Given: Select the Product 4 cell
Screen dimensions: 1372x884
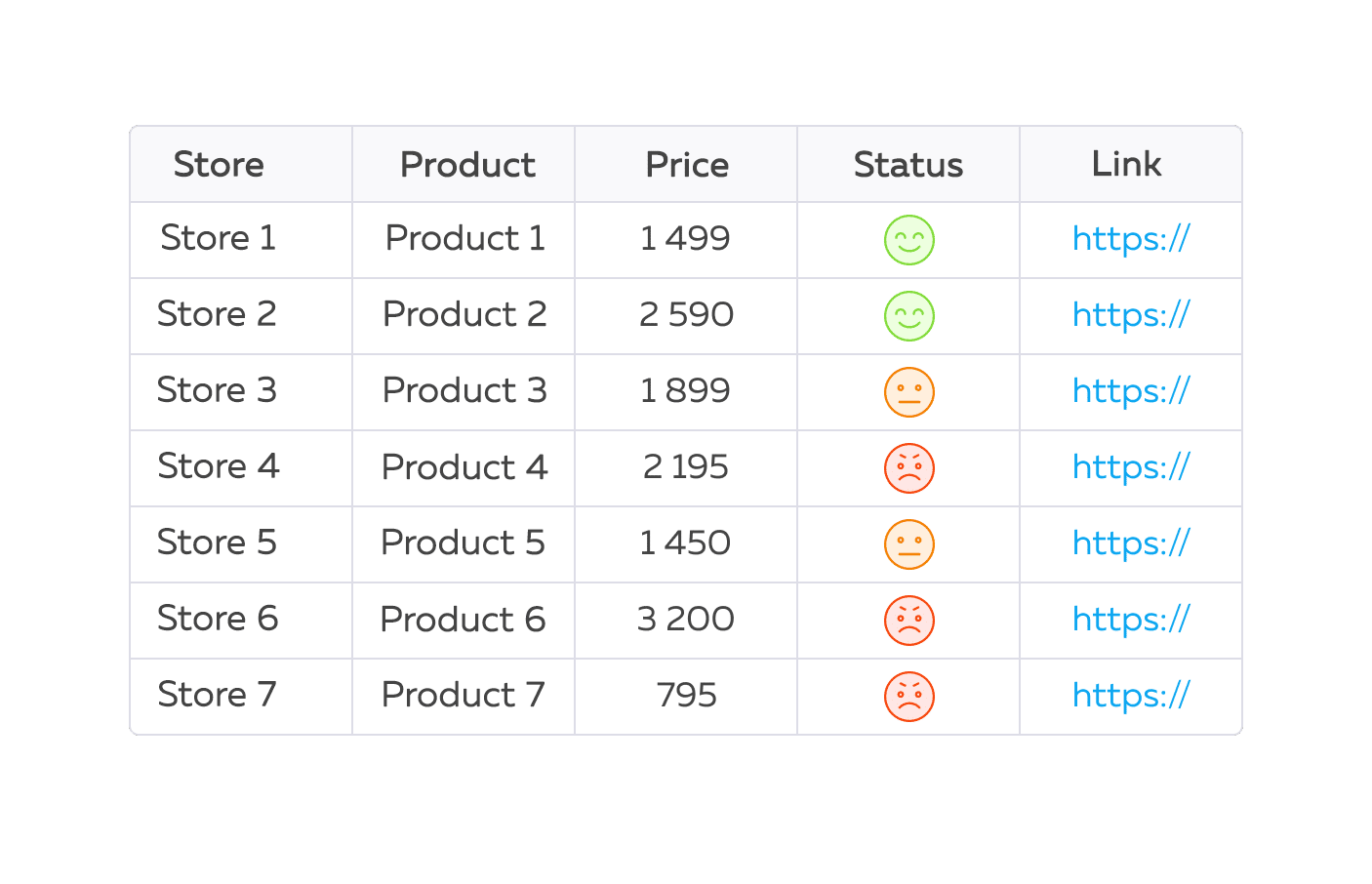Looking at the screenshot, I should (464, 467).
